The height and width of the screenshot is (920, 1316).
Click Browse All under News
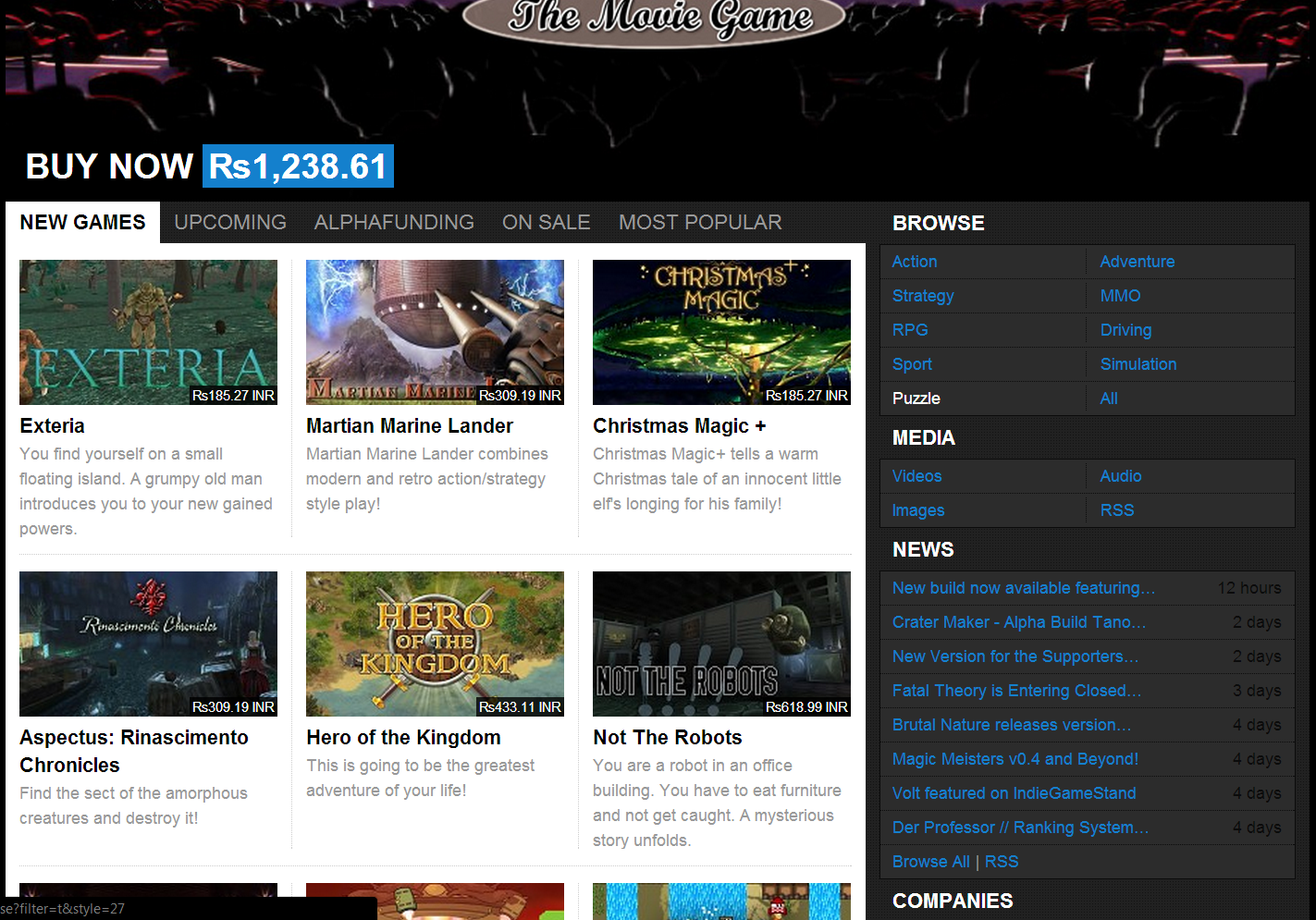tap(931, 862)
